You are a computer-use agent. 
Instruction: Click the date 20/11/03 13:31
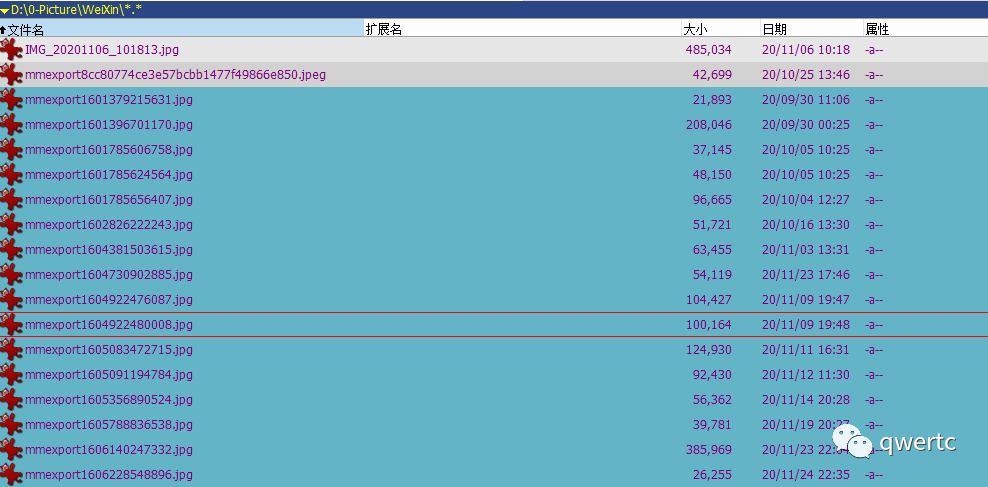coord(806,249)
